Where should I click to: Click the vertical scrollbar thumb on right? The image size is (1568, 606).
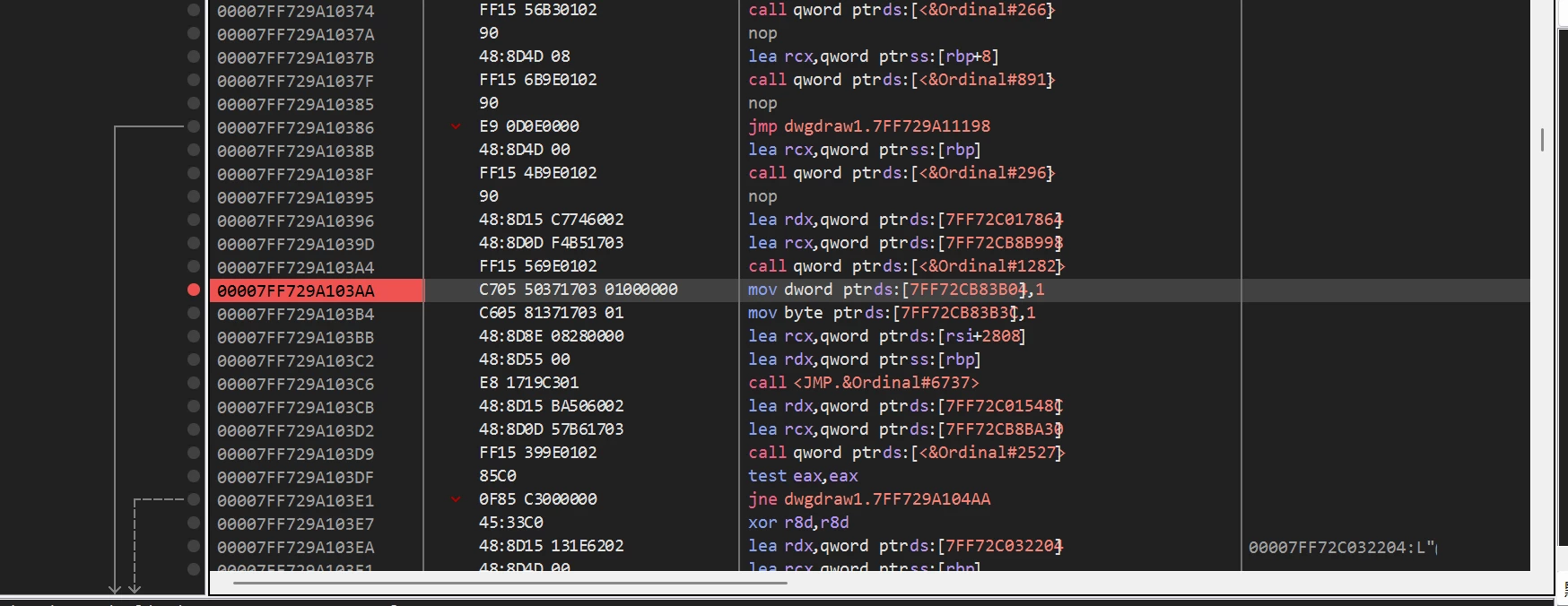1542,139
